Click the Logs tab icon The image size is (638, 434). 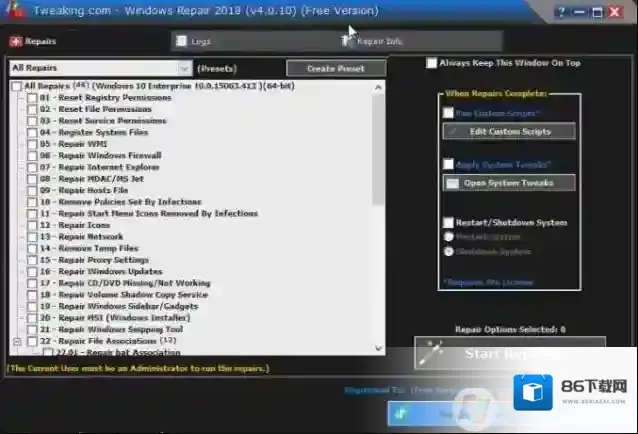179,42
